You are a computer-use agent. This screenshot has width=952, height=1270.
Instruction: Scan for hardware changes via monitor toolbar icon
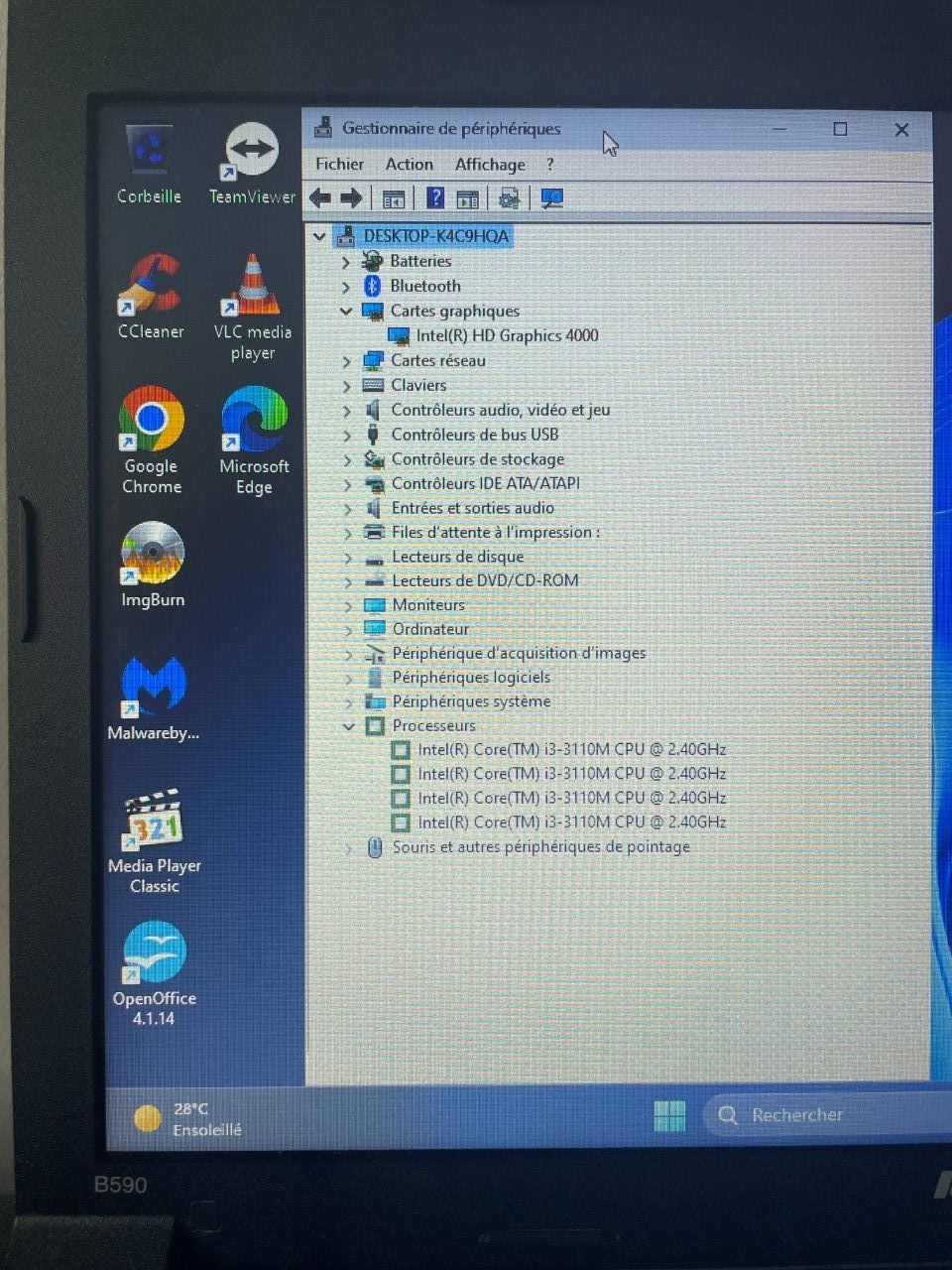(552, 198)
